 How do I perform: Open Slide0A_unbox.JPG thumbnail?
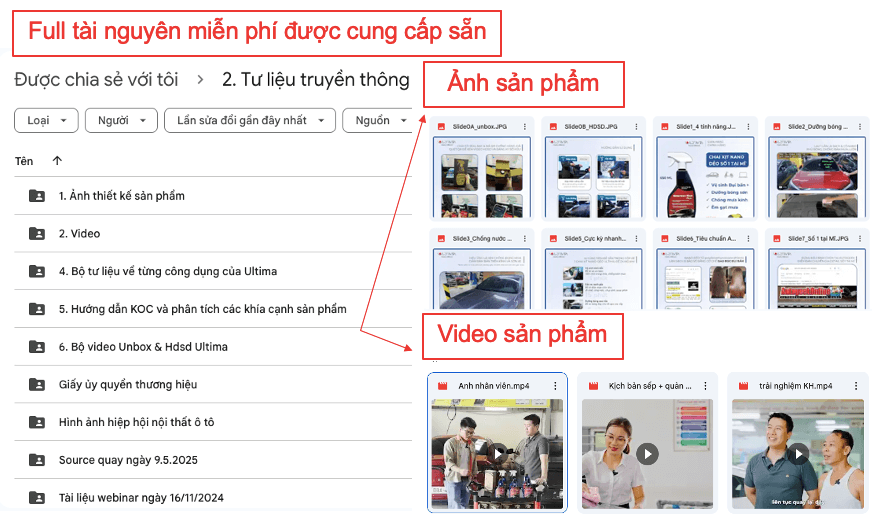482,177
